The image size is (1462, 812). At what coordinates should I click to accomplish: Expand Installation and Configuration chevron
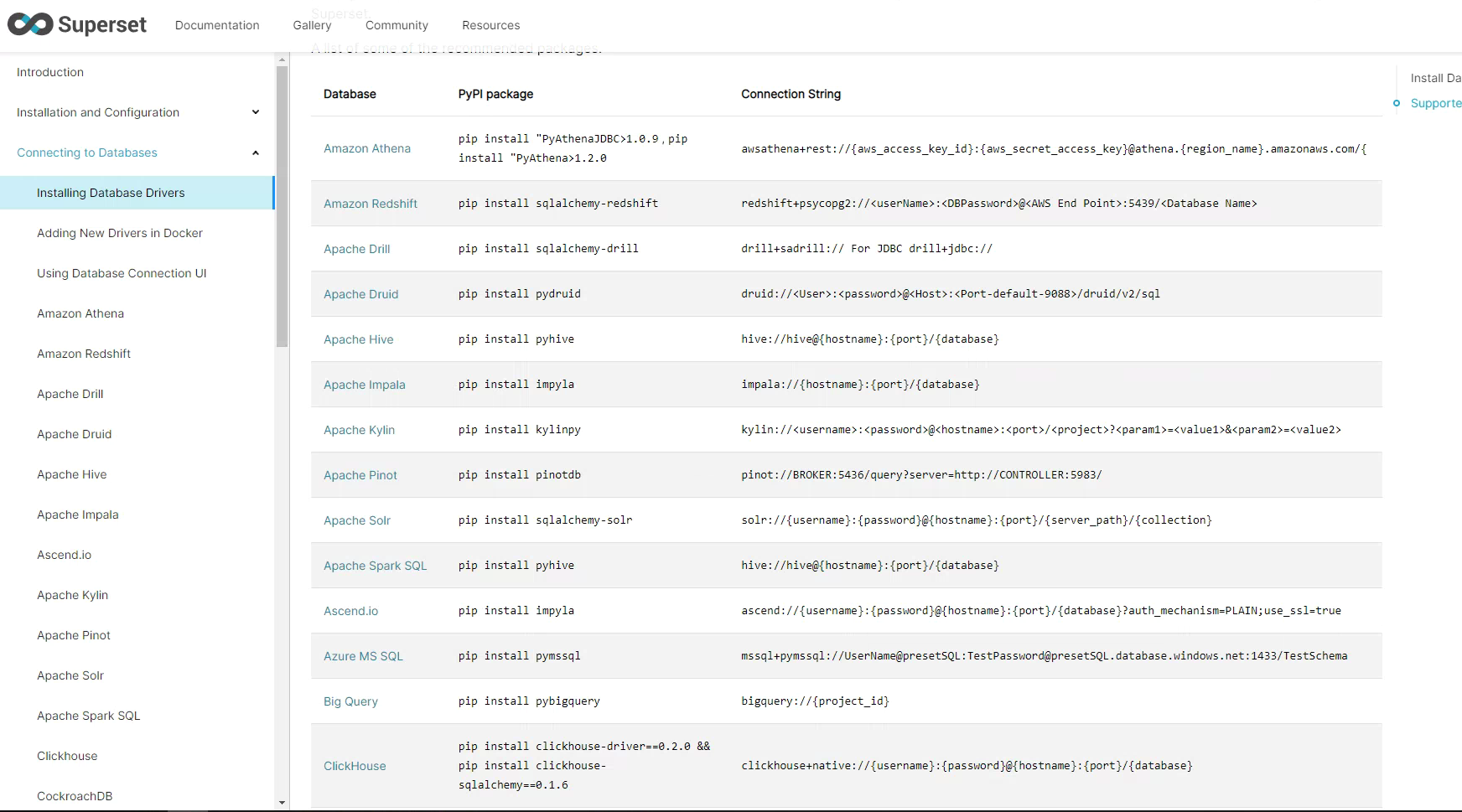coord(256,112)
